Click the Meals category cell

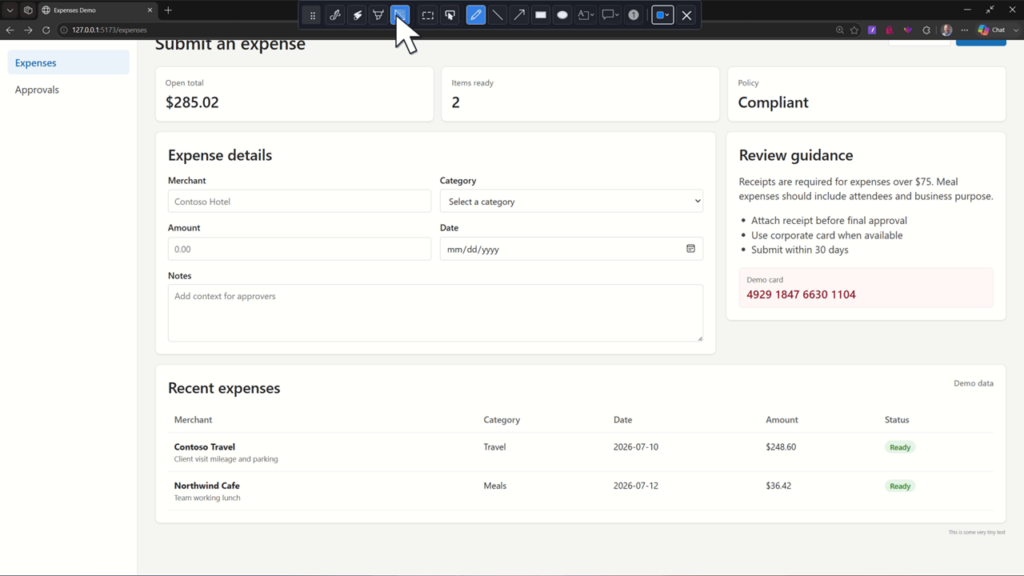coord(495,485)
